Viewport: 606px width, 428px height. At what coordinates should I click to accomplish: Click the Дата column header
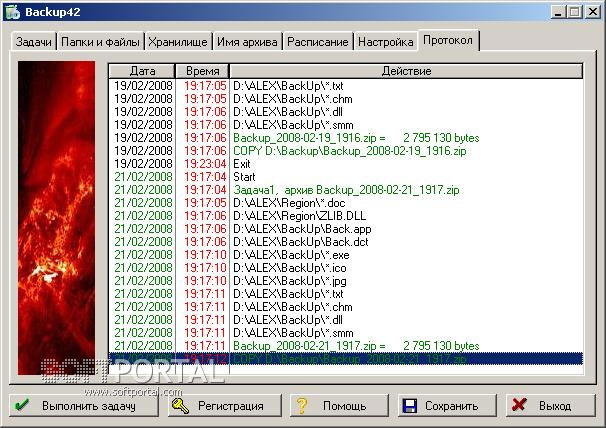pos(142,71)
